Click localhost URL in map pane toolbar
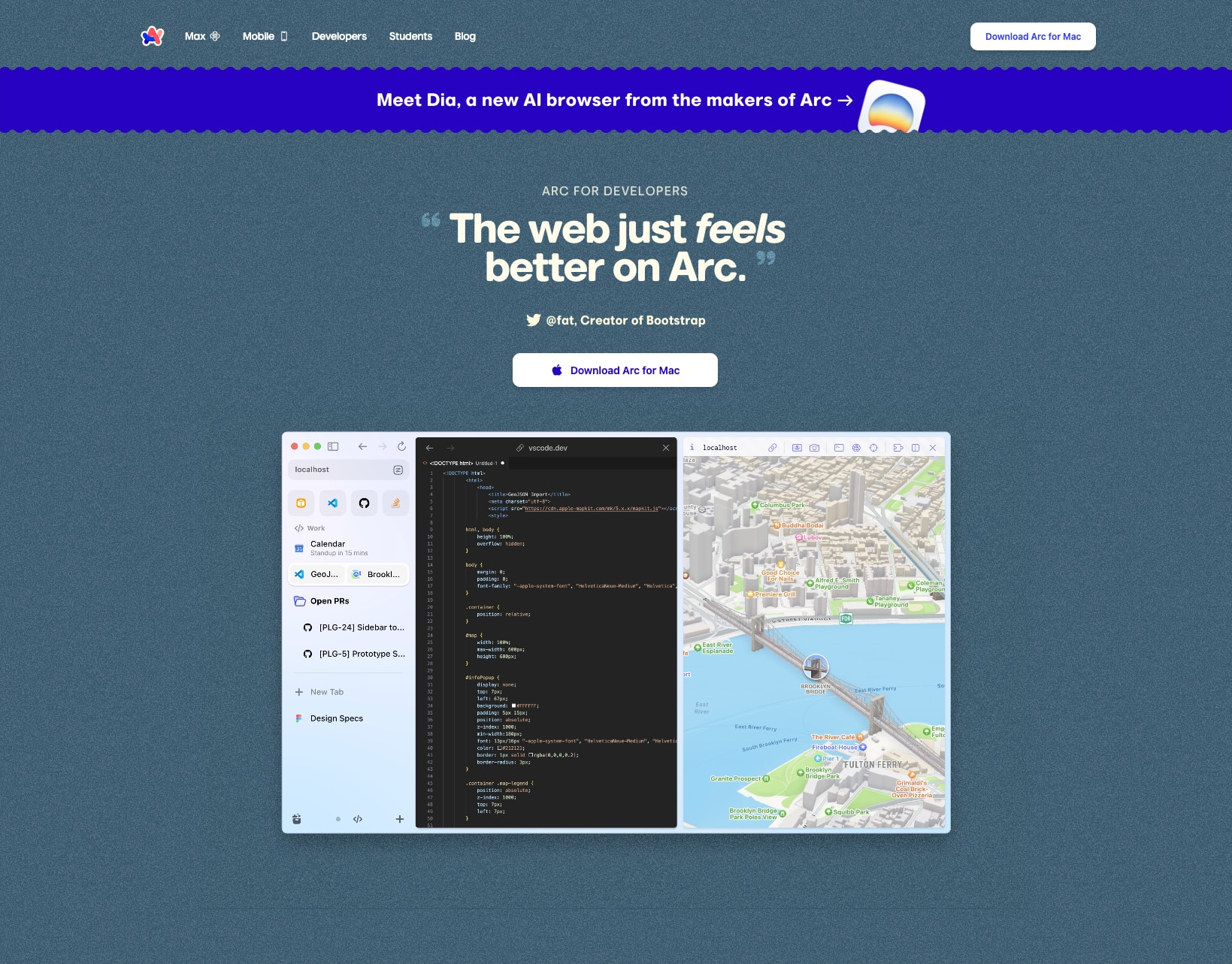1232x964 pixels. tap(720, 448)
